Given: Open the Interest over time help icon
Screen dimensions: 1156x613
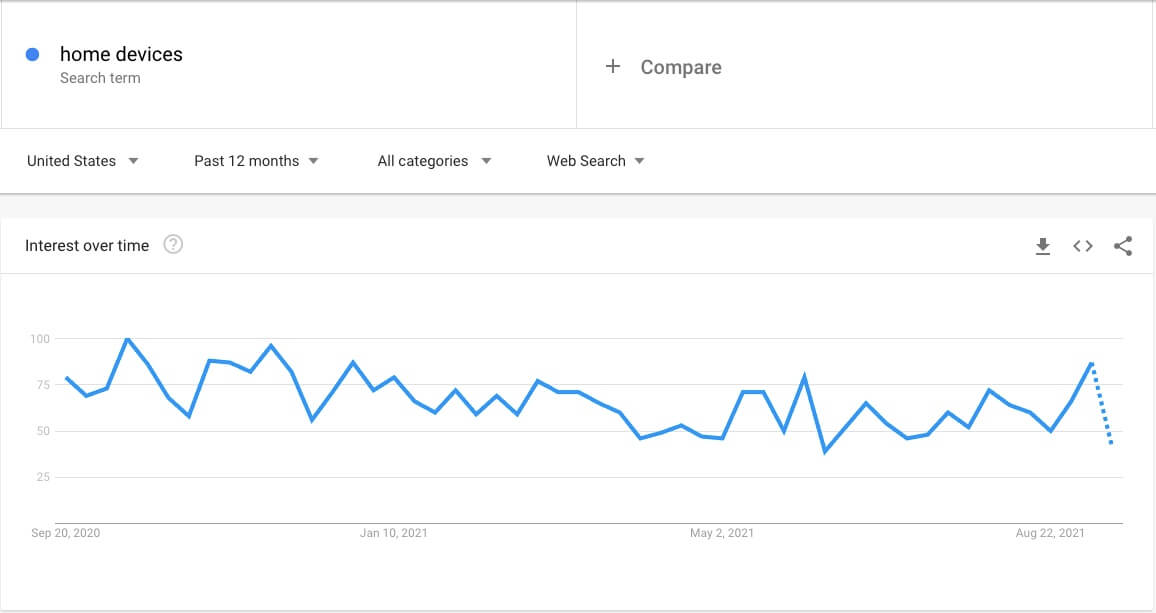Looking at the screenshot, I should [x=173, y=245].
